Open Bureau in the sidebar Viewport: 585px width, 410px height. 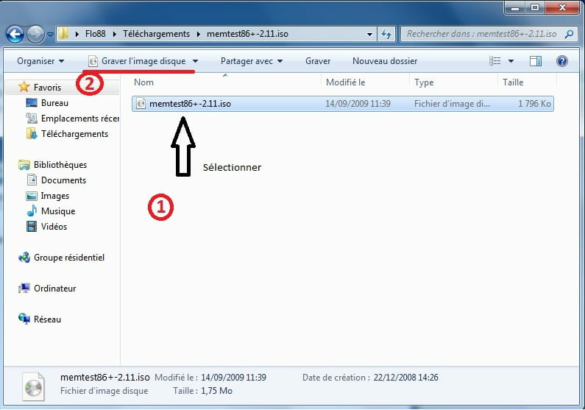tap(55, 103)
